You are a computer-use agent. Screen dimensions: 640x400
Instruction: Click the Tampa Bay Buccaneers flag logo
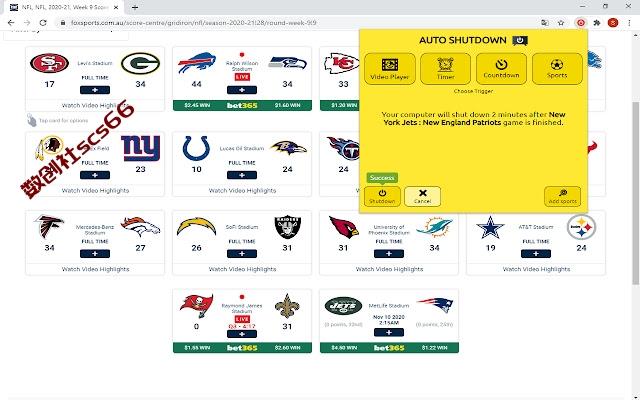197,305
